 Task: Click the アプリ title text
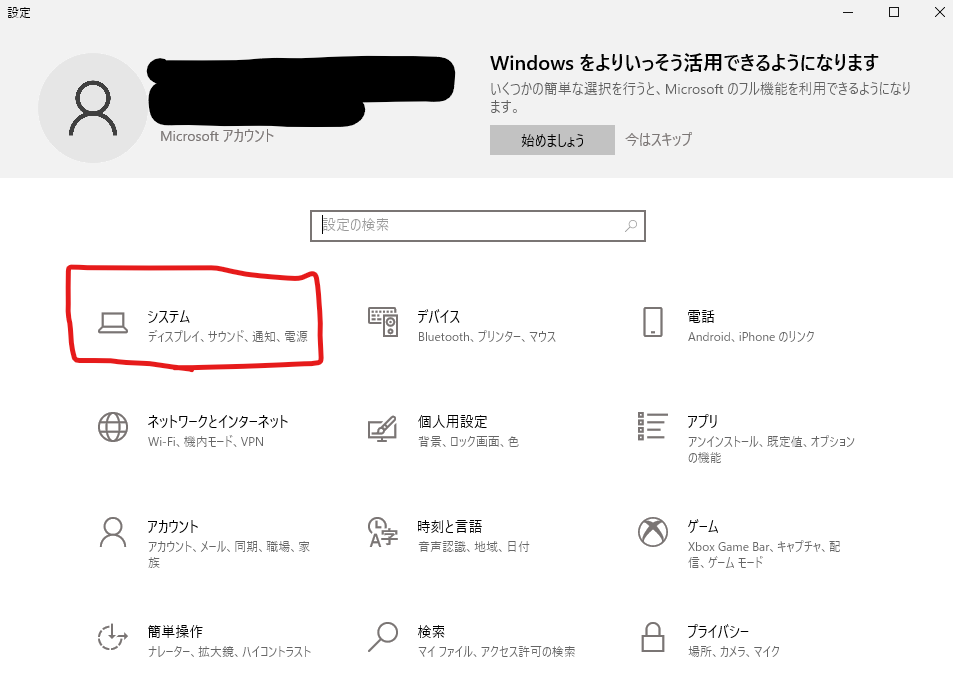point(703,421)
